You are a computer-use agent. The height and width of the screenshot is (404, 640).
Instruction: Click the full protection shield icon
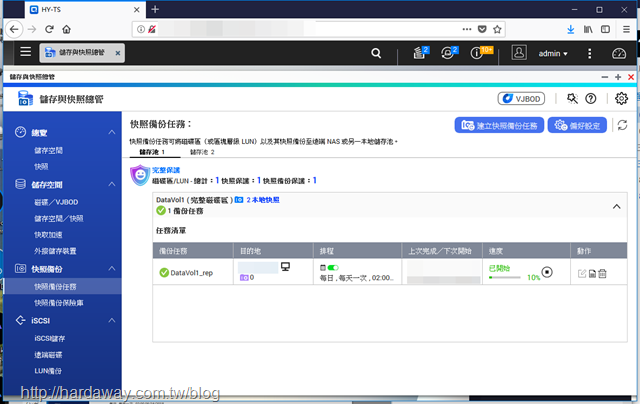click(140, 175)
